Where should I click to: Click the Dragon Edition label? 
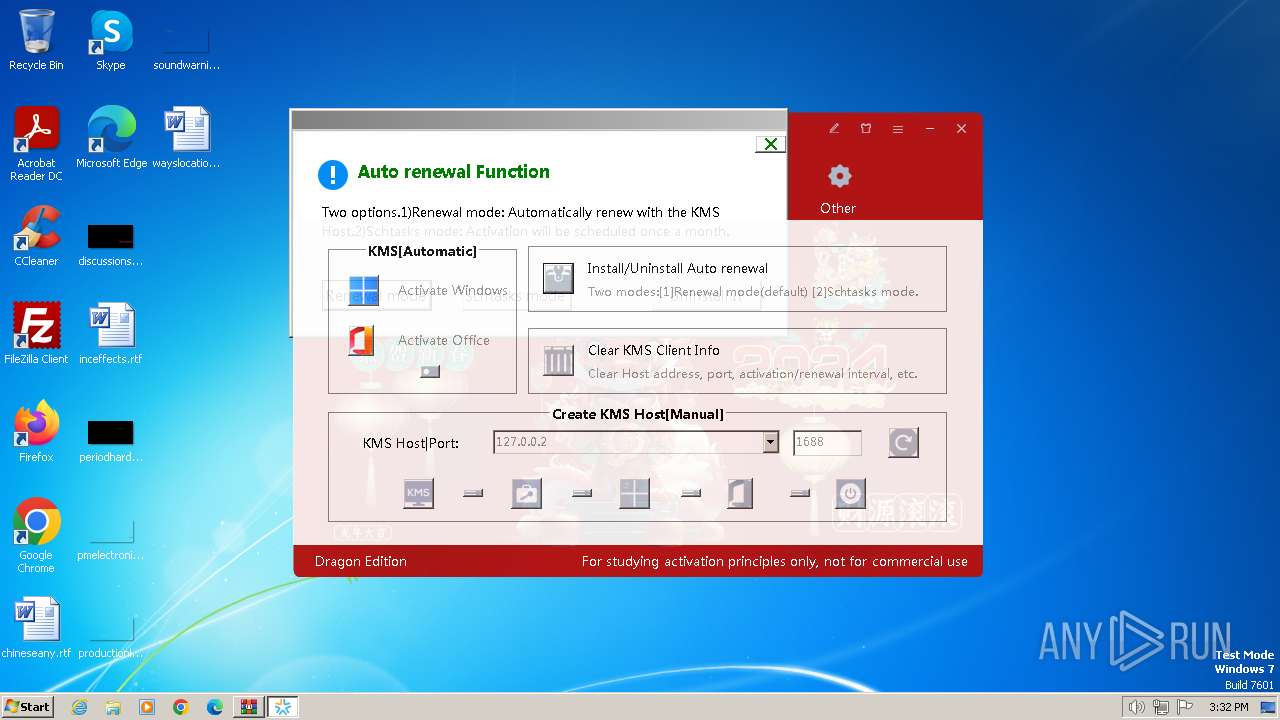[x=360, y=561]
